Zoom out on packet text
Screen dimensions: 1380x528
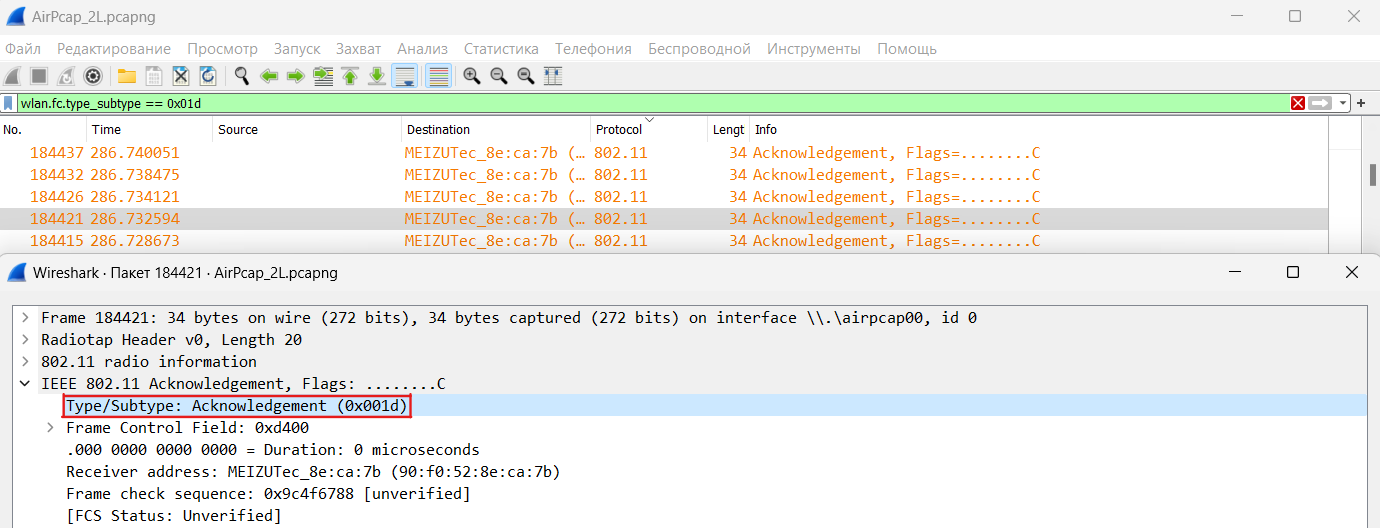coord(498,76)
